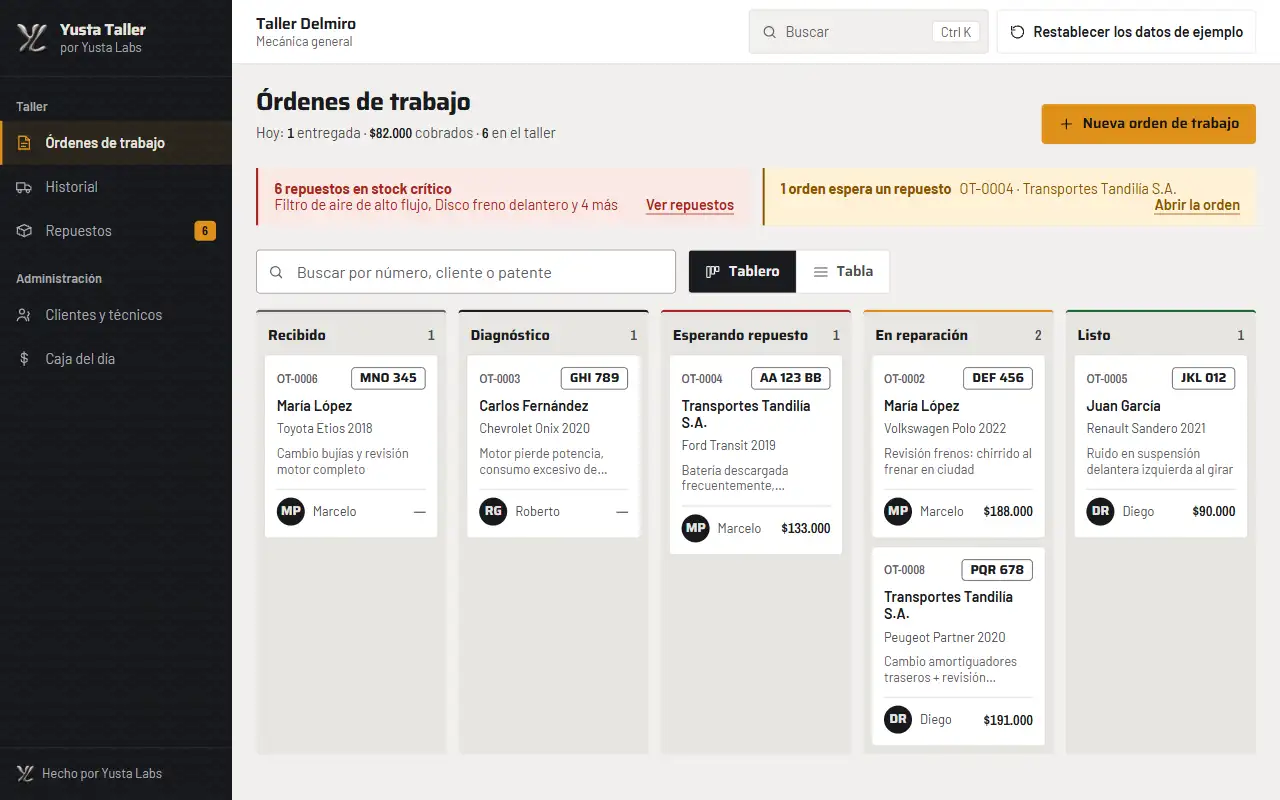The width and height of the screenshot is (1280, 800).
Task: Click RG avatar on OT-0003 card
Action: click(493, 511)
